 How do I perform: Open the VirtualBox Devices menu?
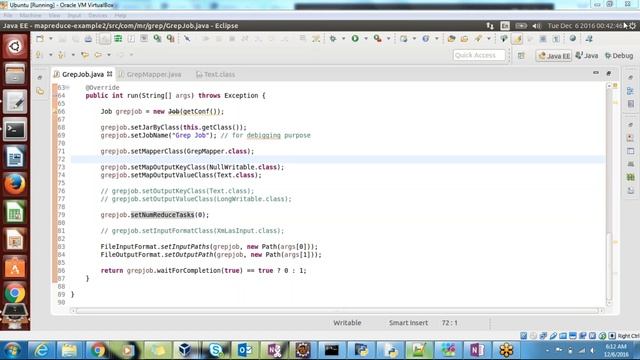click(98, 15)
